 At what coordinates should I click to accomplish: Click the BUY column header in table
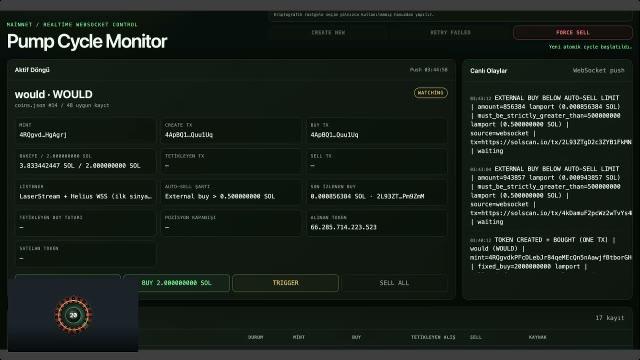pyautogui.click(x=356, y=337)
